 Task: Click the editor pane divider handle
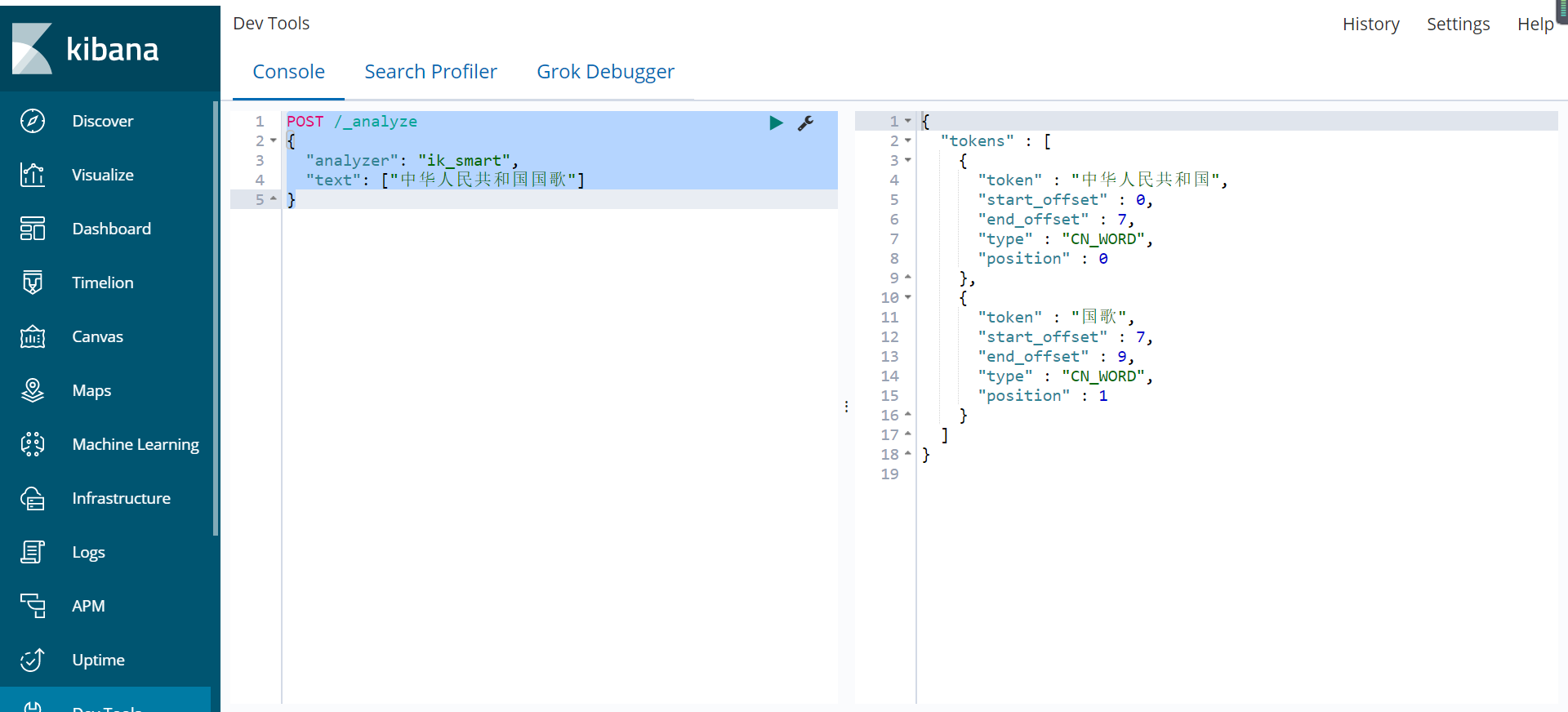click(846, 407)
